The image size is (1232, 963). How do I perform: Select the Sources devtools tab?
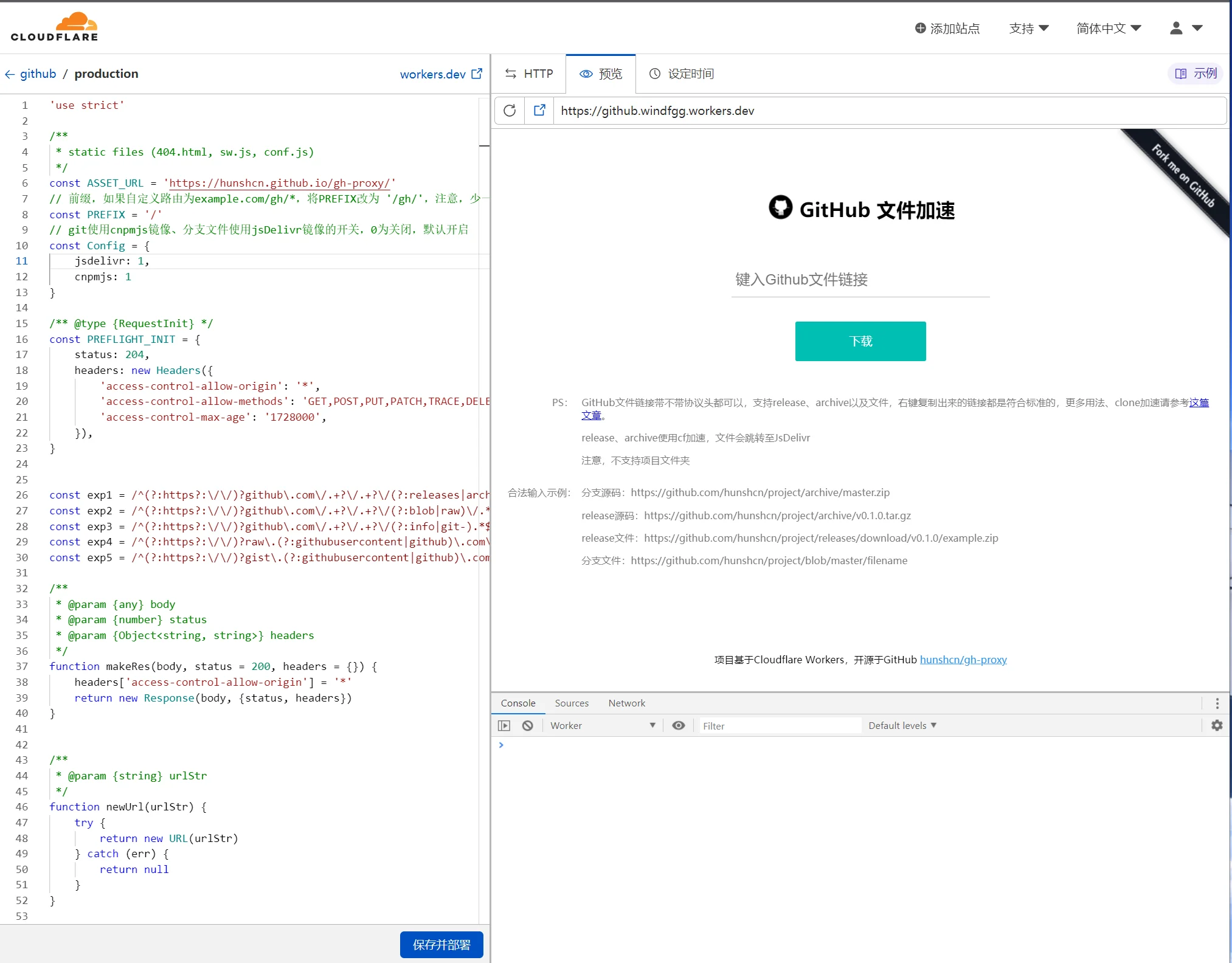click(572, 703)
